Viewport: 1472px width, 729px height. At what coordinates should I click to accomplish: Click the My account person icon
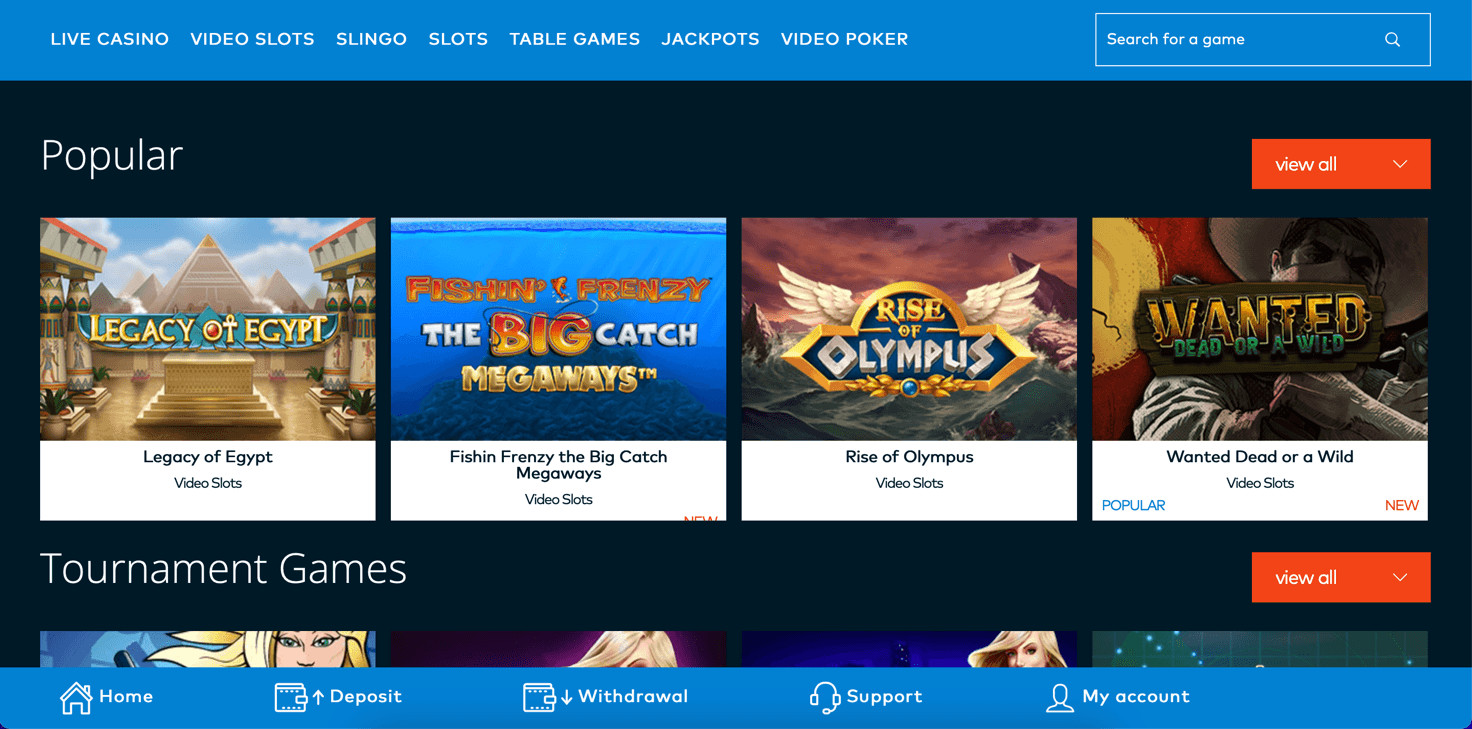(1059, 697)
